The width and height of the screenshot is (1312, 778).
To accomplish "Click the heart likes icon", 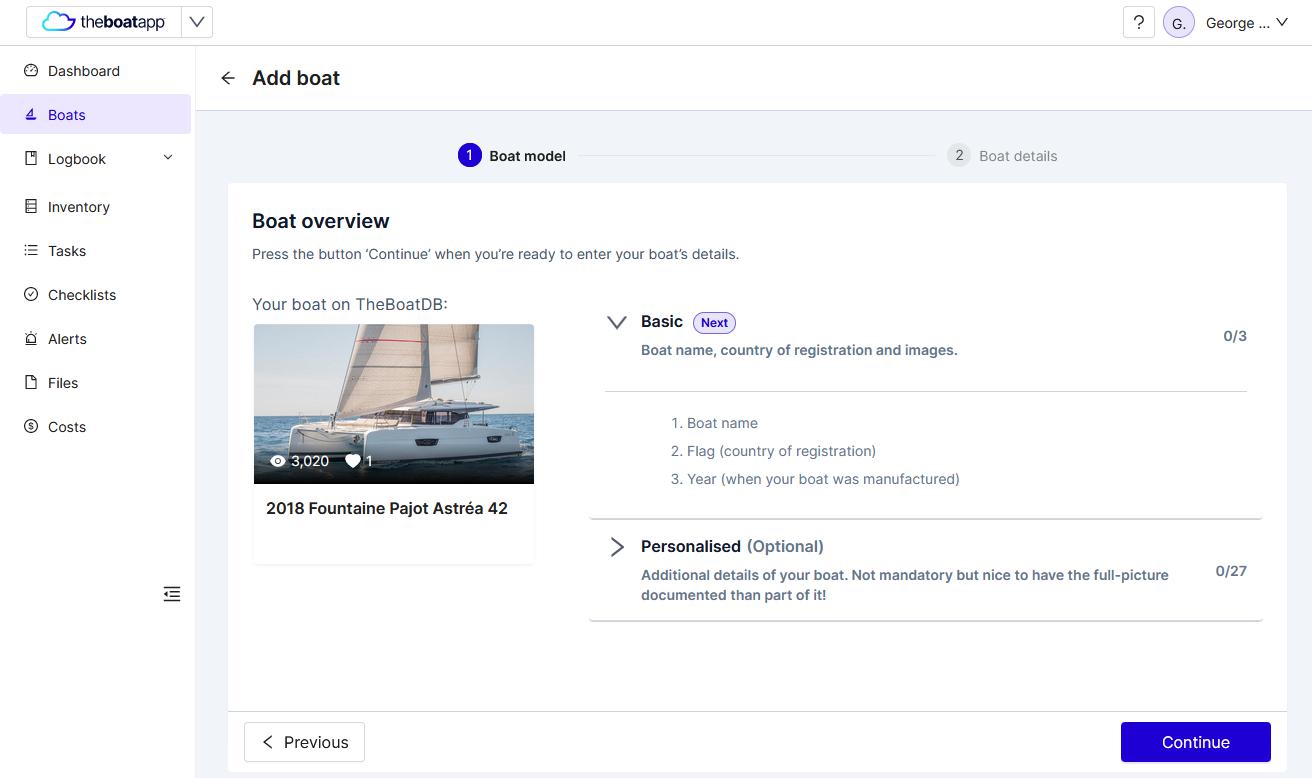I will [x=352, y=461].
